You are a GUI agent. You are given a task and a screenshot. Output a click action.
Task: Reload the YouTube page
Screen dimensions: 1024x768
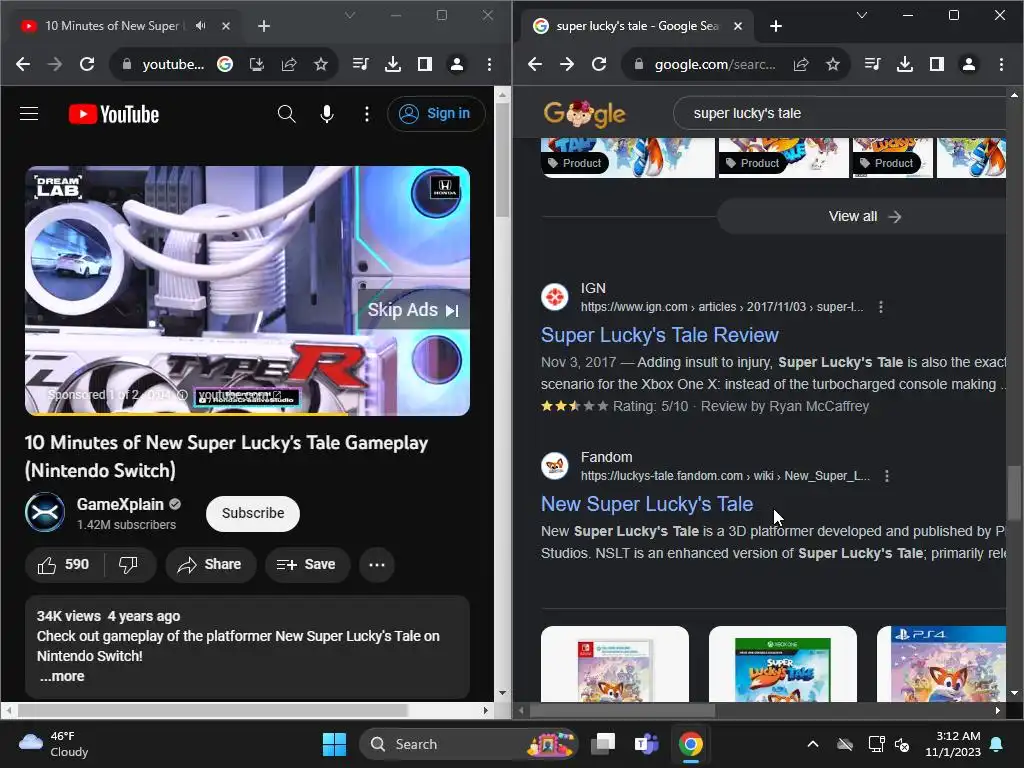click(87, 64)
